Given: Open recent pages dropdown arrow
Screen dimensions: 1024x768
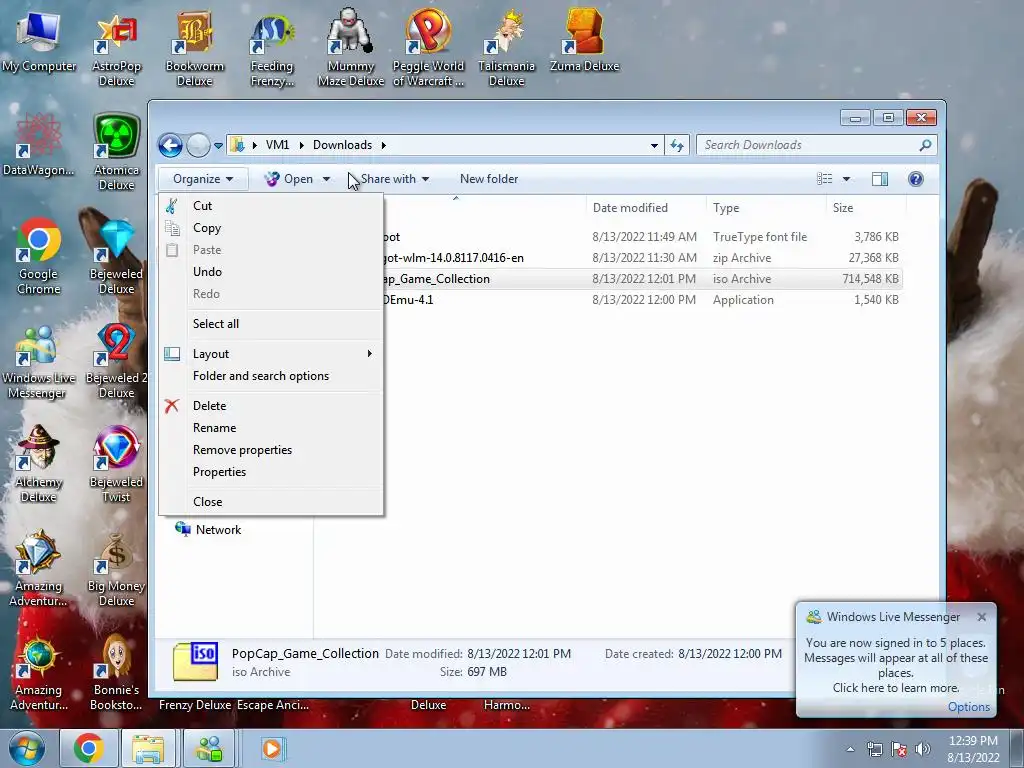Looking at the screenshot, I should coord(218,145).
